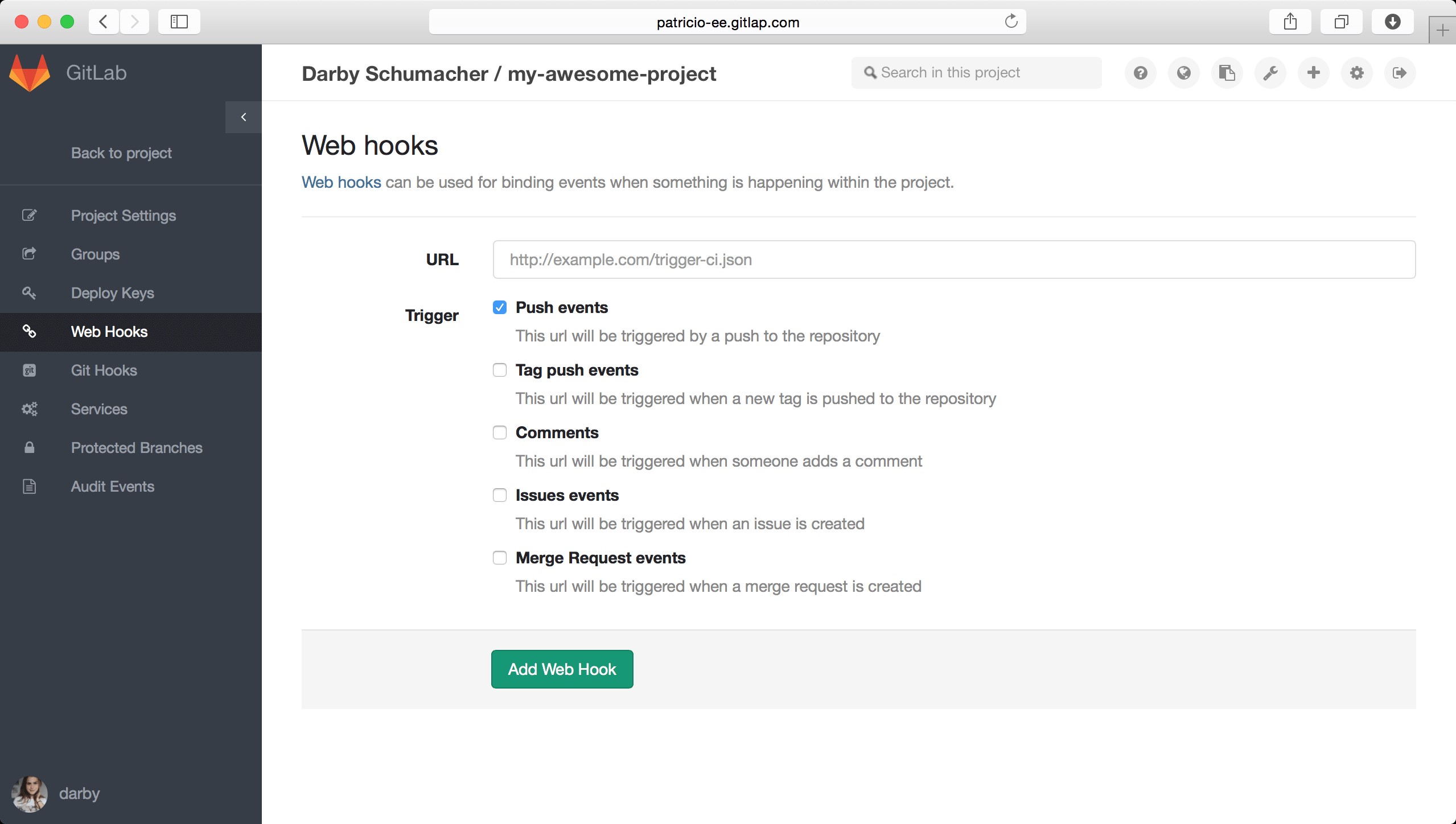Enable Tag push events checkbox
Screen dimensions: 1456x824
click(x=499, y=370)
